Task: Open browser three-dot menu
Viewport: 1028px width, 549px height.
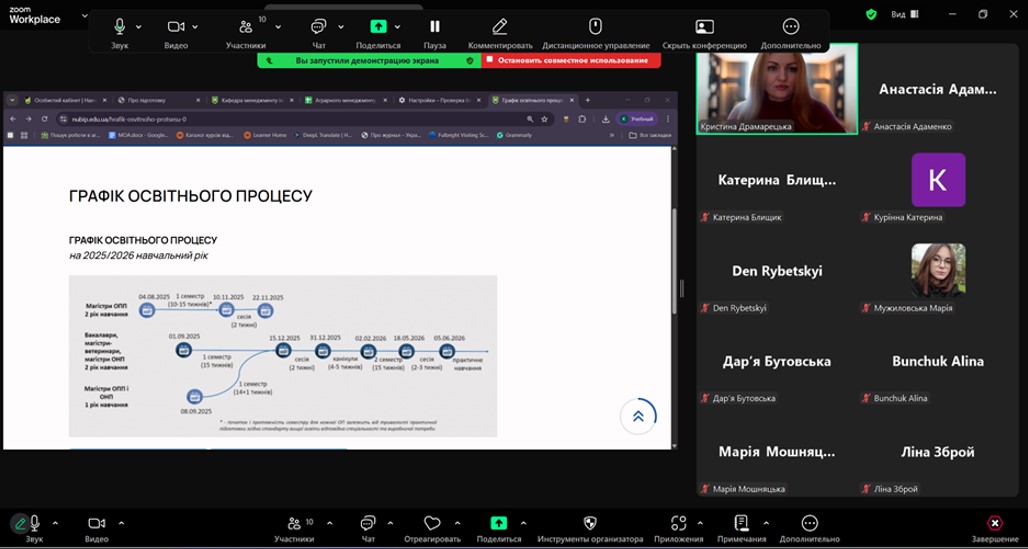Action: click(668, 119)
